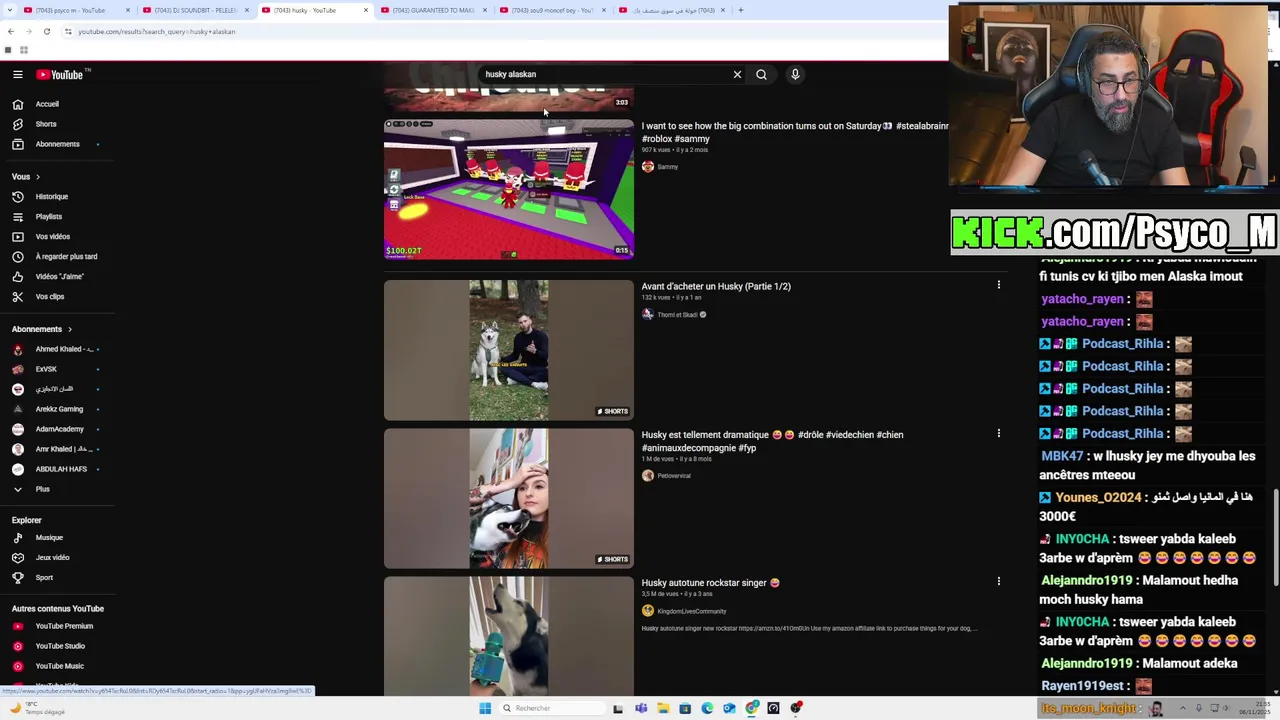Open video title Avant d'acheter un Husky (Partie 1/2)

click(x=716, y=286)
